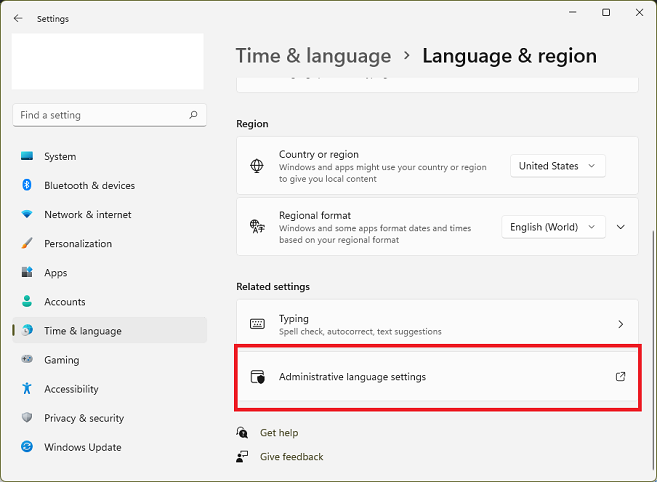657x482 pixels.
Task: Open the Get help link
Action: click(x=279, y=433)
